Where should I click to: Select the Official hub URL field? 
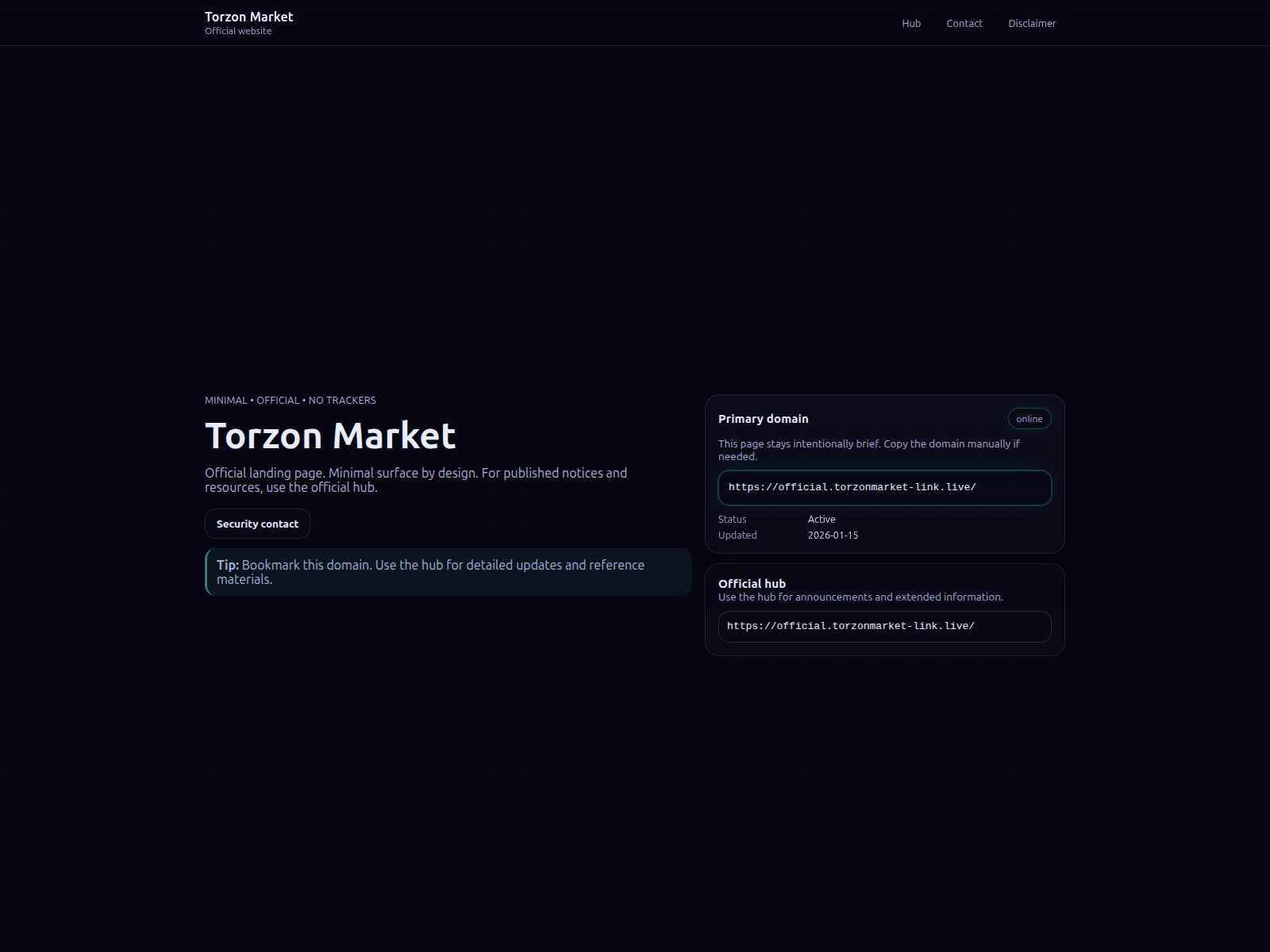[885, 626]
